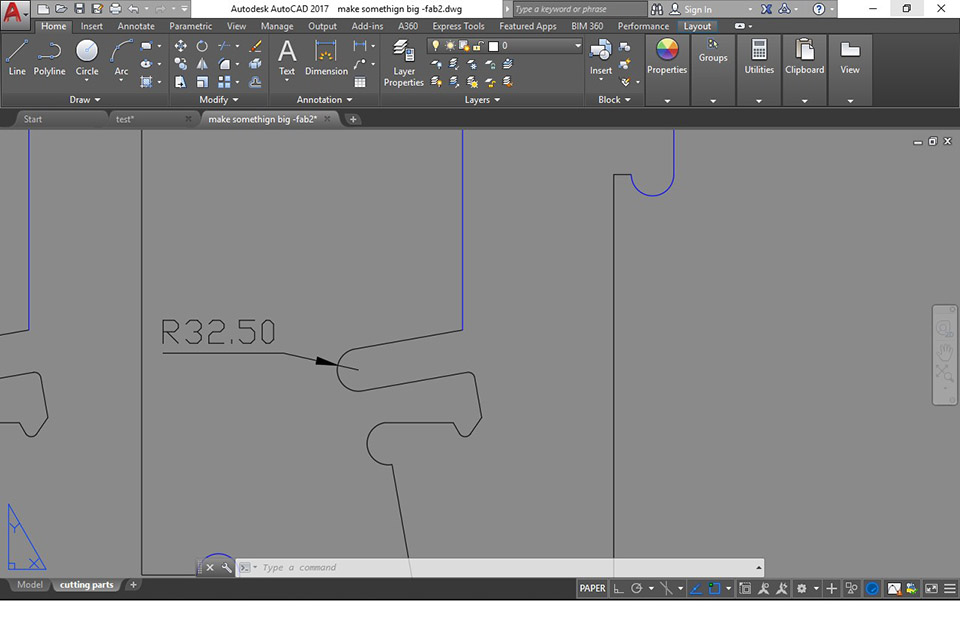Click the Plot printer icon
960x620 pixels.
(115, 9)
